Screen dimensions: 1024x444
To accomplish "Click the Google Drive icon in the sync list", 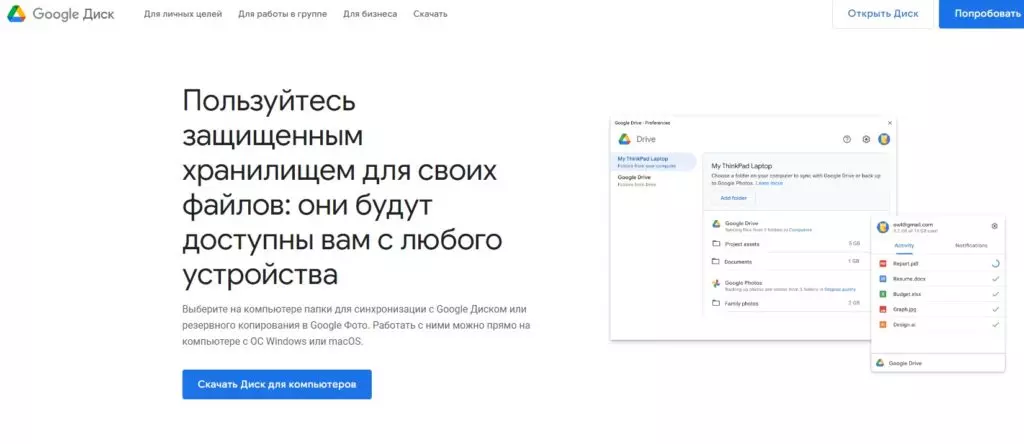I will click(716, 224).
